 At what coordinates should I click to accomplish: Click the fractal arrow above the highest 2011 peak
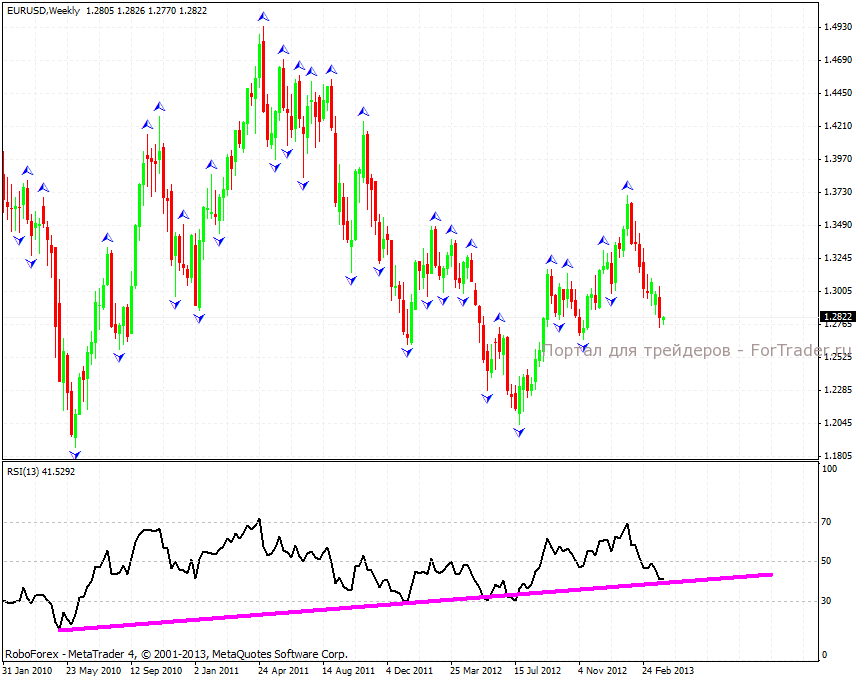click(263, 16)
